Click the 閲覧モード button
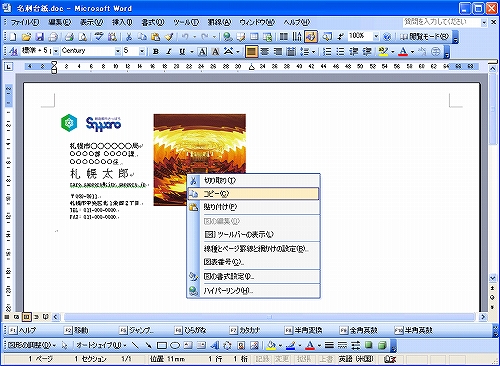 424,37
